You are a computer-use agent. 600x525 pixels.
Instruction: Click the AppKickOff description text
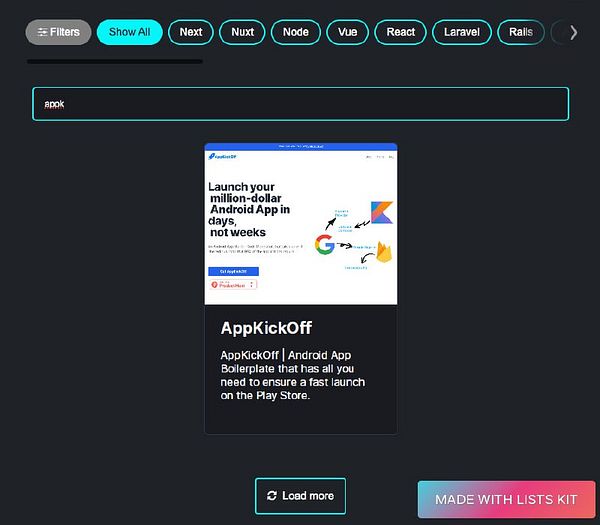[293, 375]
